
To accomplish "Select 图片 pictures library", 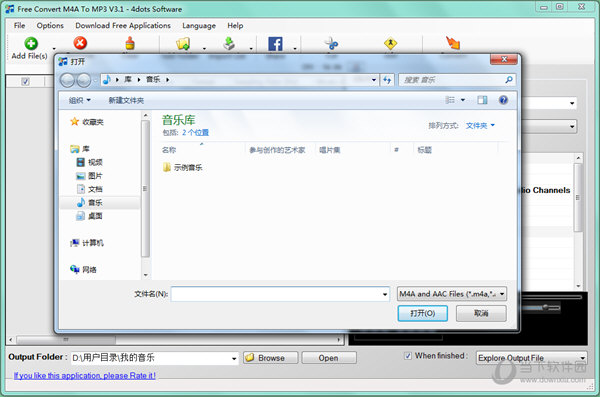I will (x=89, y=176).
